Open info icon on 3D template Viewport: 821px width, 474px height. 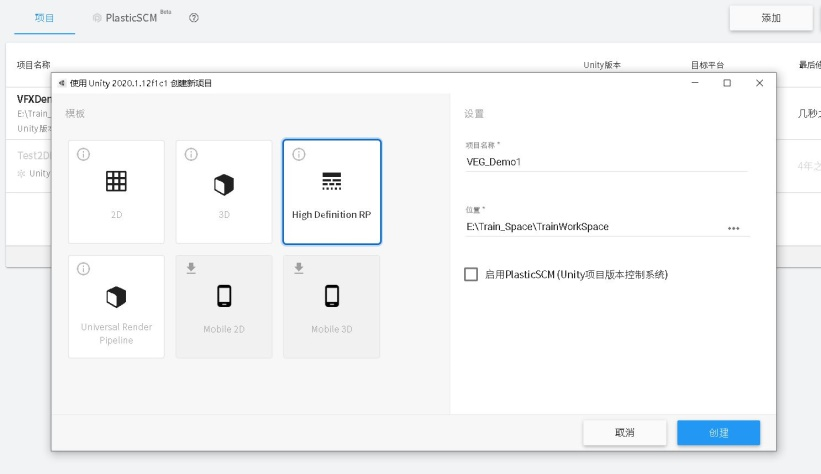click(191, 154)
